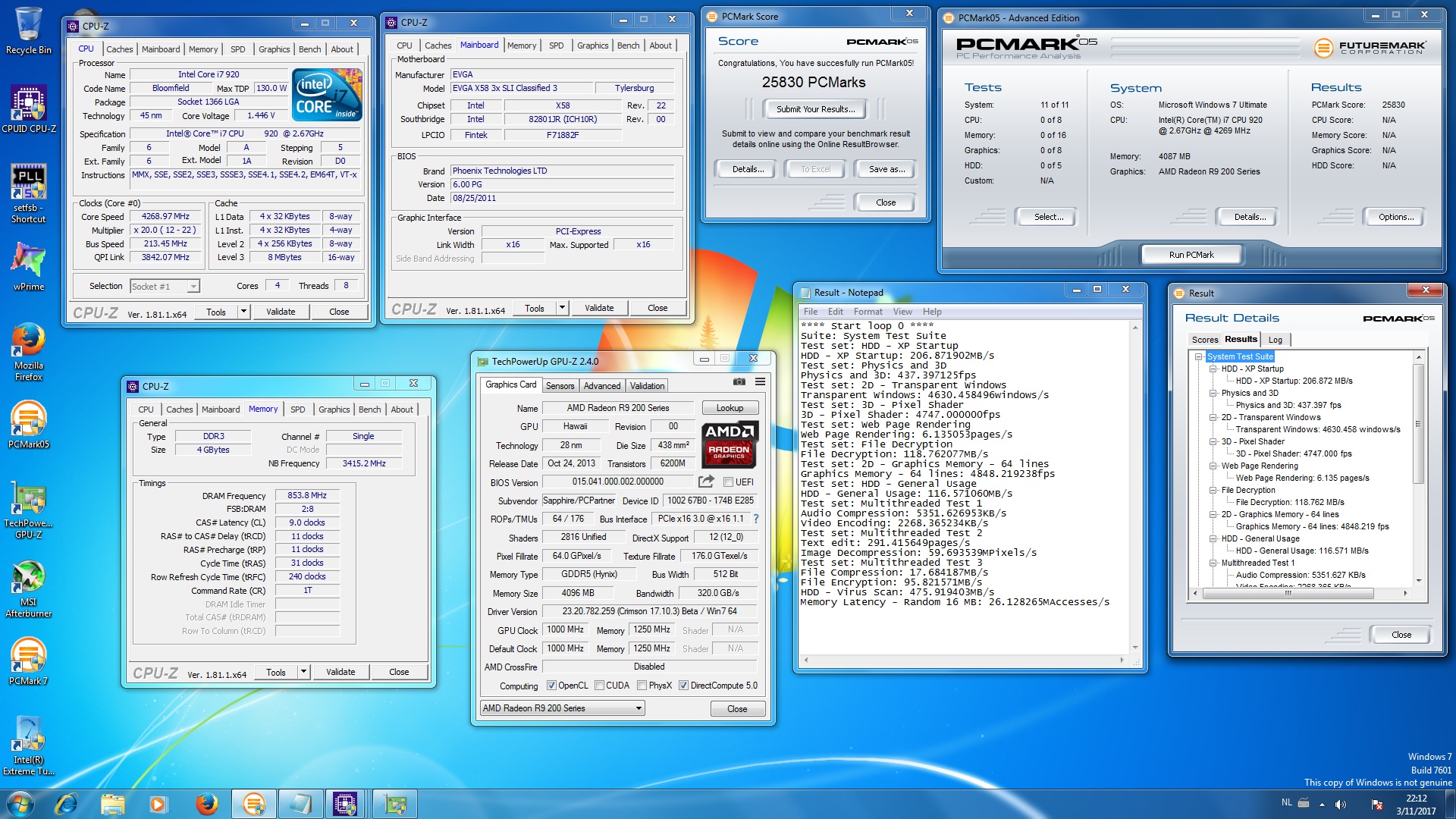Collapse the System Test Suite tree node
1456x819 pixels.
click(x=1199, y=356)
